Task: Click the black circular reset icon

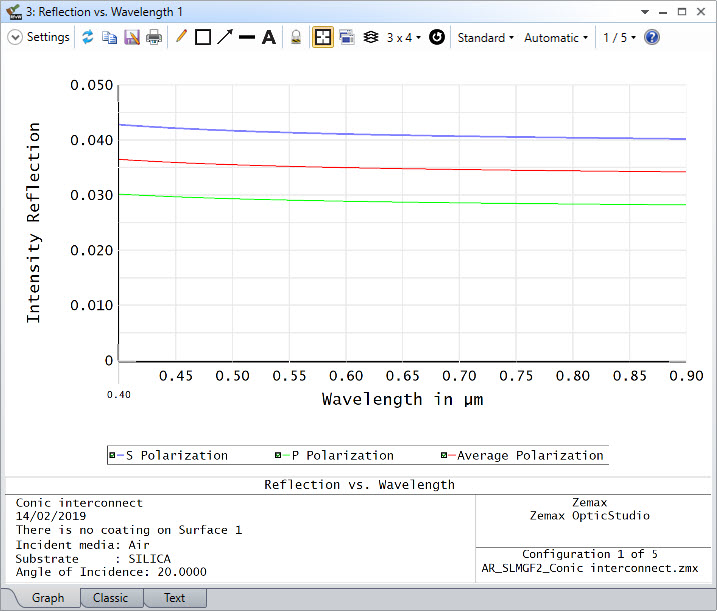Action: click(x=437, y=37)
